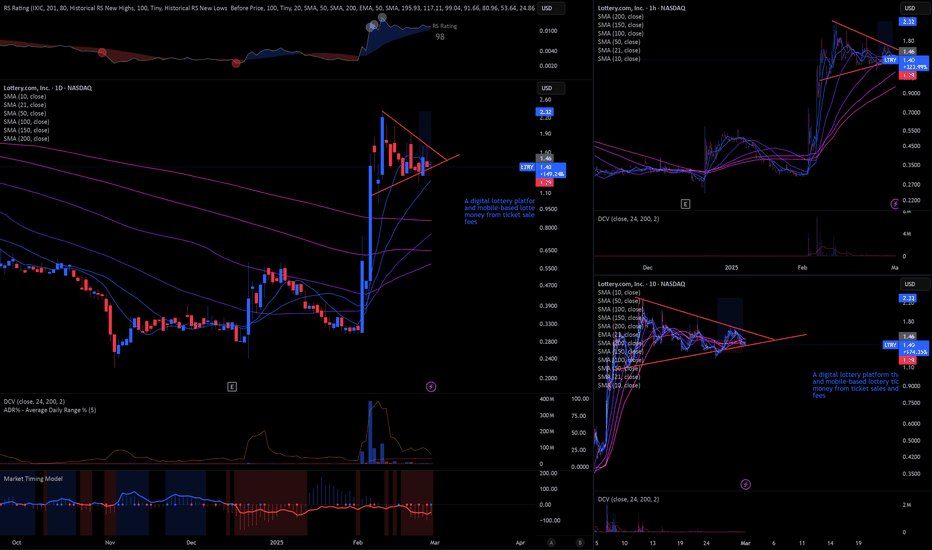This screenshot has width=932, height=550.
Task: Click SMA (10, close) legend in the 1D chart
Action: click(x=24, y=96)
